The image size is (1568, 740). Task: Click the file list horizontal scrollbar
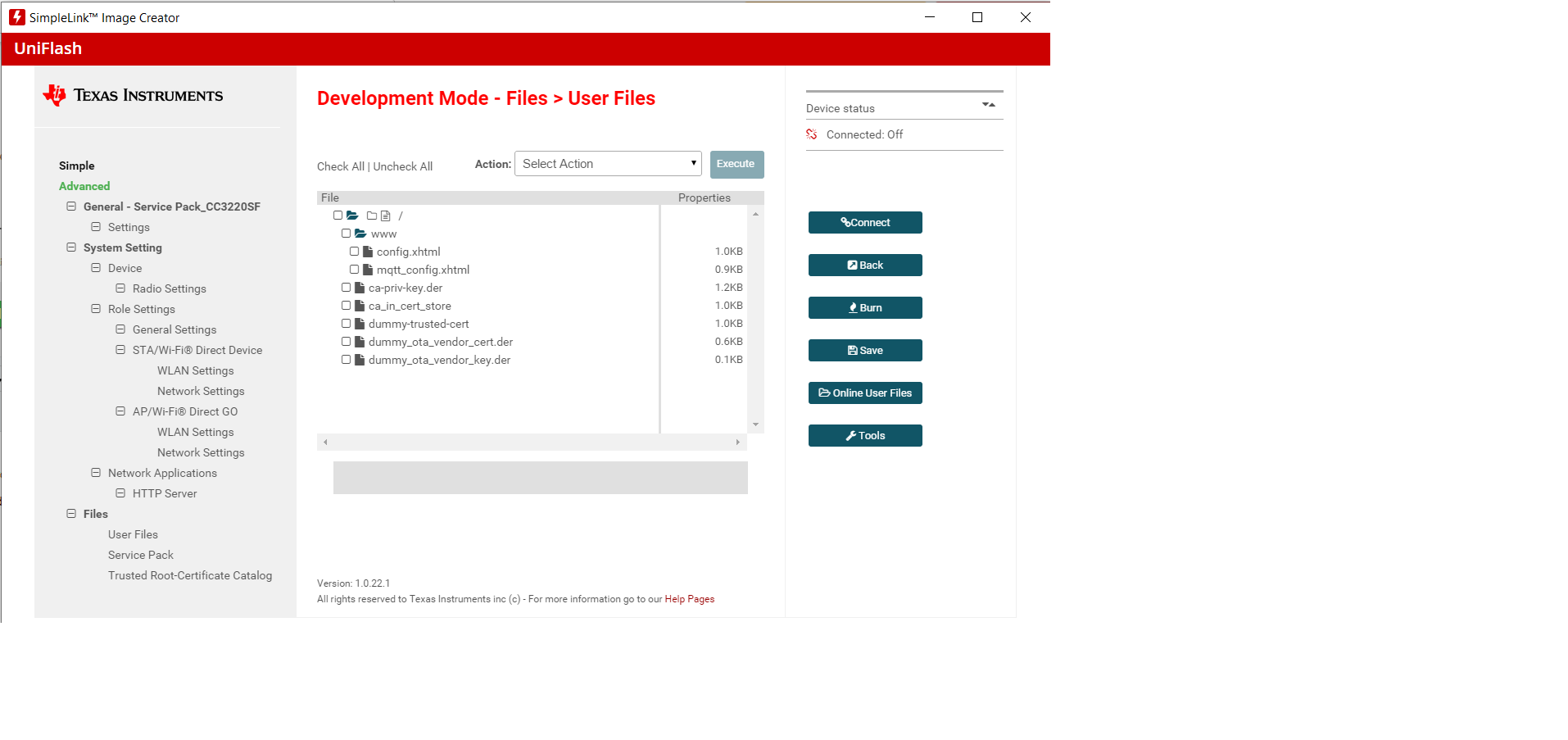click(x=532, y=442)
